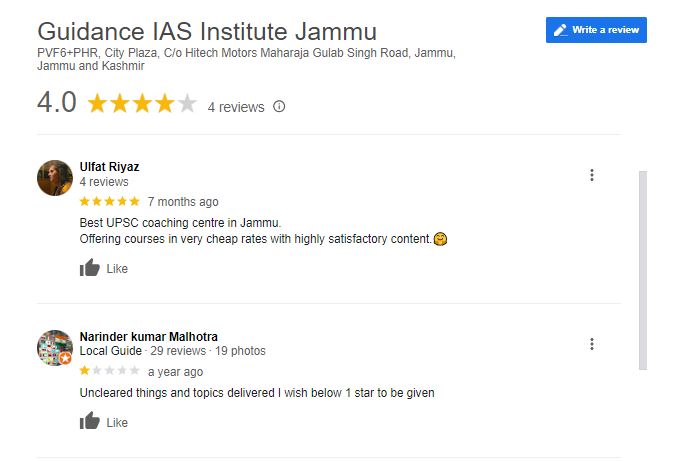Open the three-dot menu on Narinder kumar Malhotra's review

(592, 344)
